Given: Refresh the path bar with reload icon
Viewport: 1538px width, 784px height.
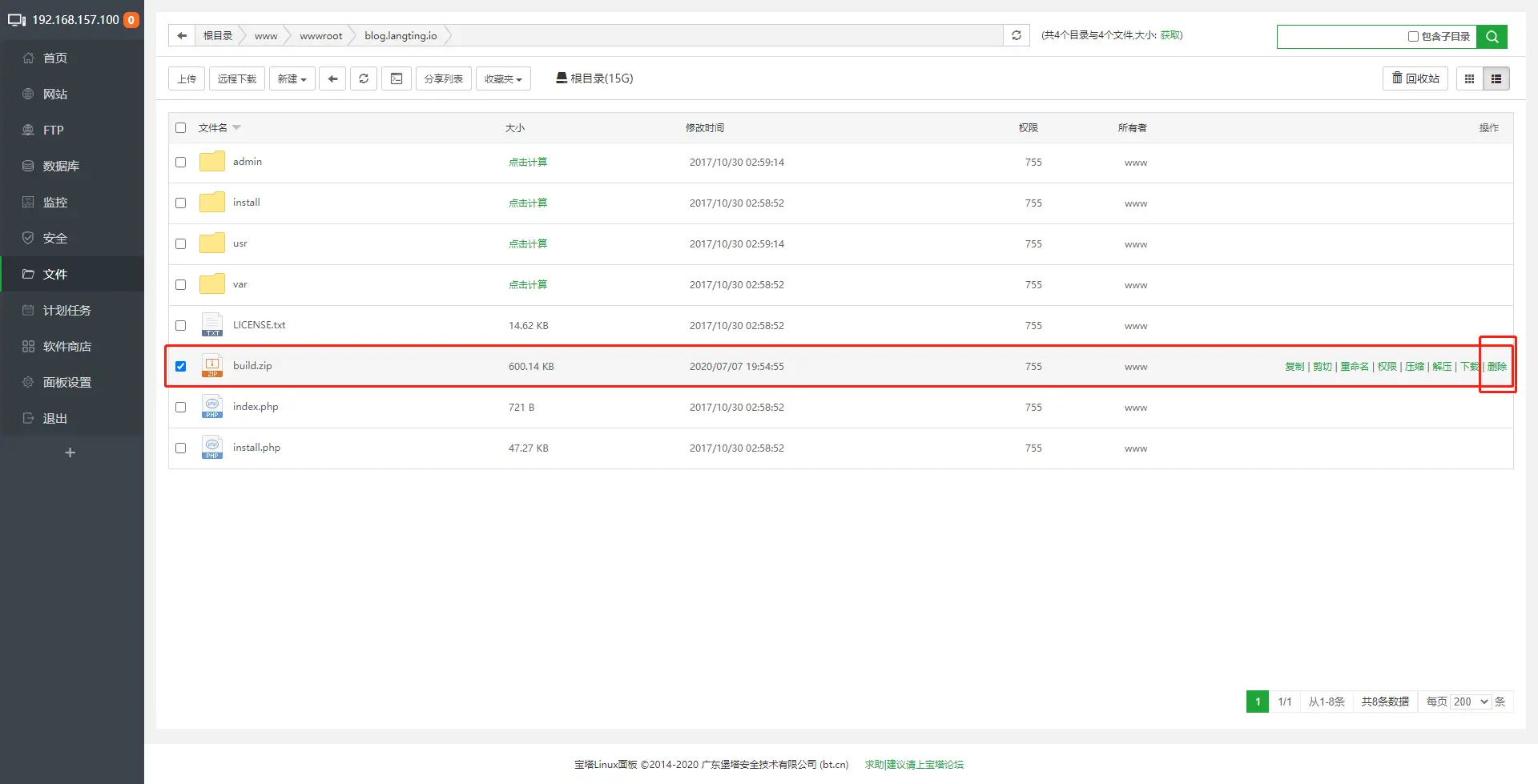Looking at the screenshot, I should tap(1017, 35).
